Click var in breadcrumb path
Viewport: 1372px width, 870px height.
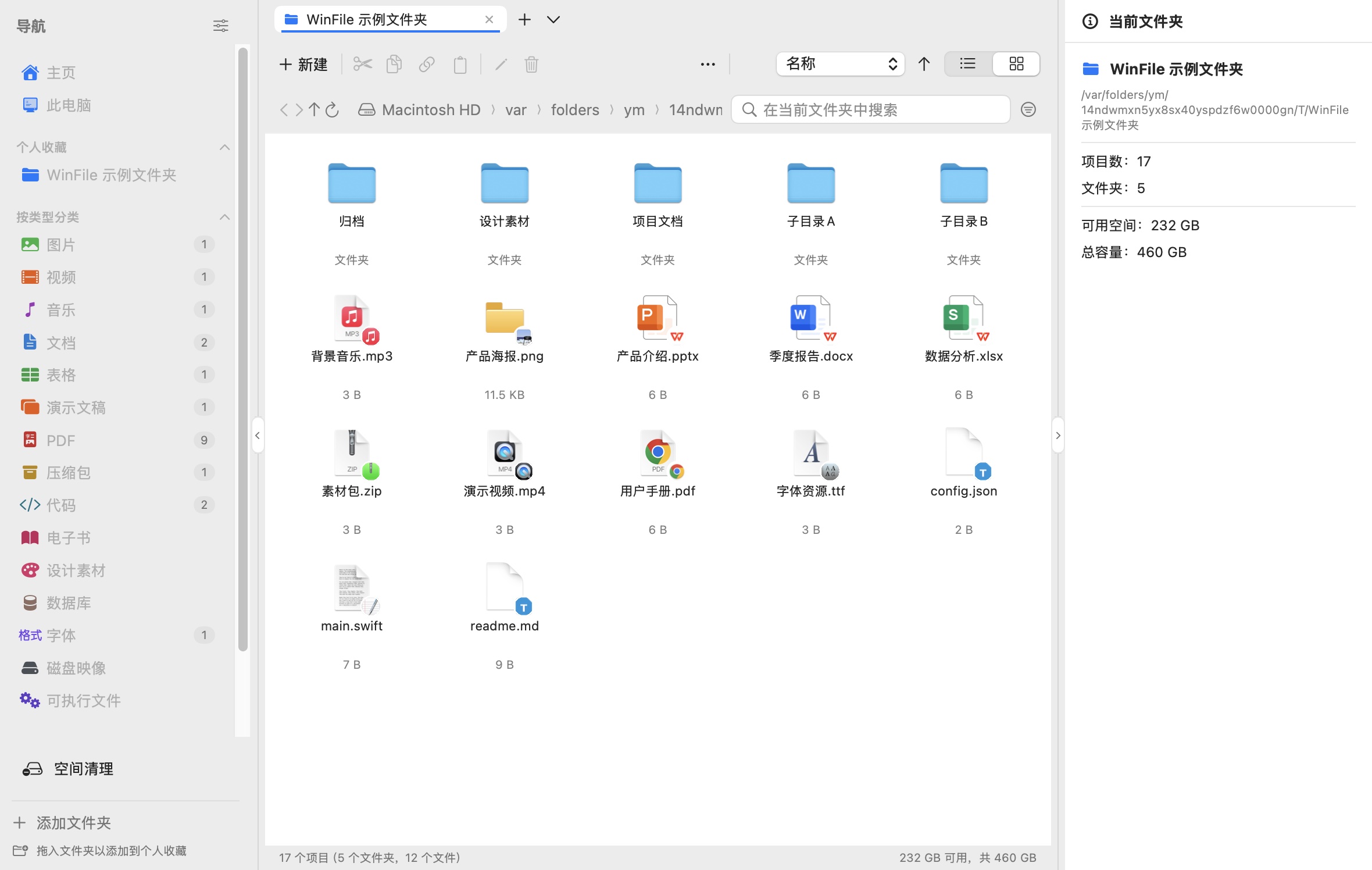pyautogui.click(x=516, y=110)
